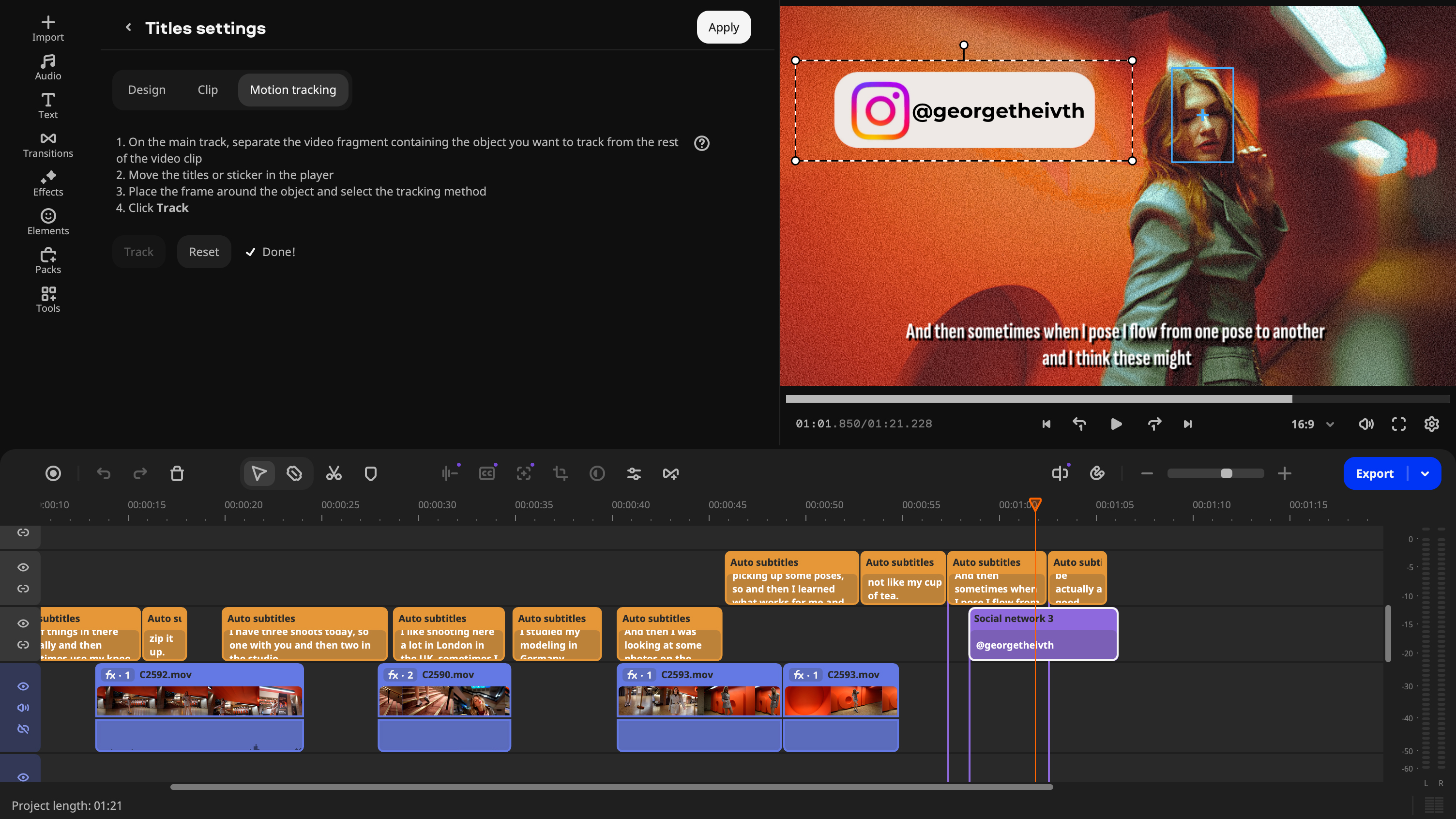Toggle visibility of the bottom track
Screen dimensions: 1456x819
(x=23, y=777)
